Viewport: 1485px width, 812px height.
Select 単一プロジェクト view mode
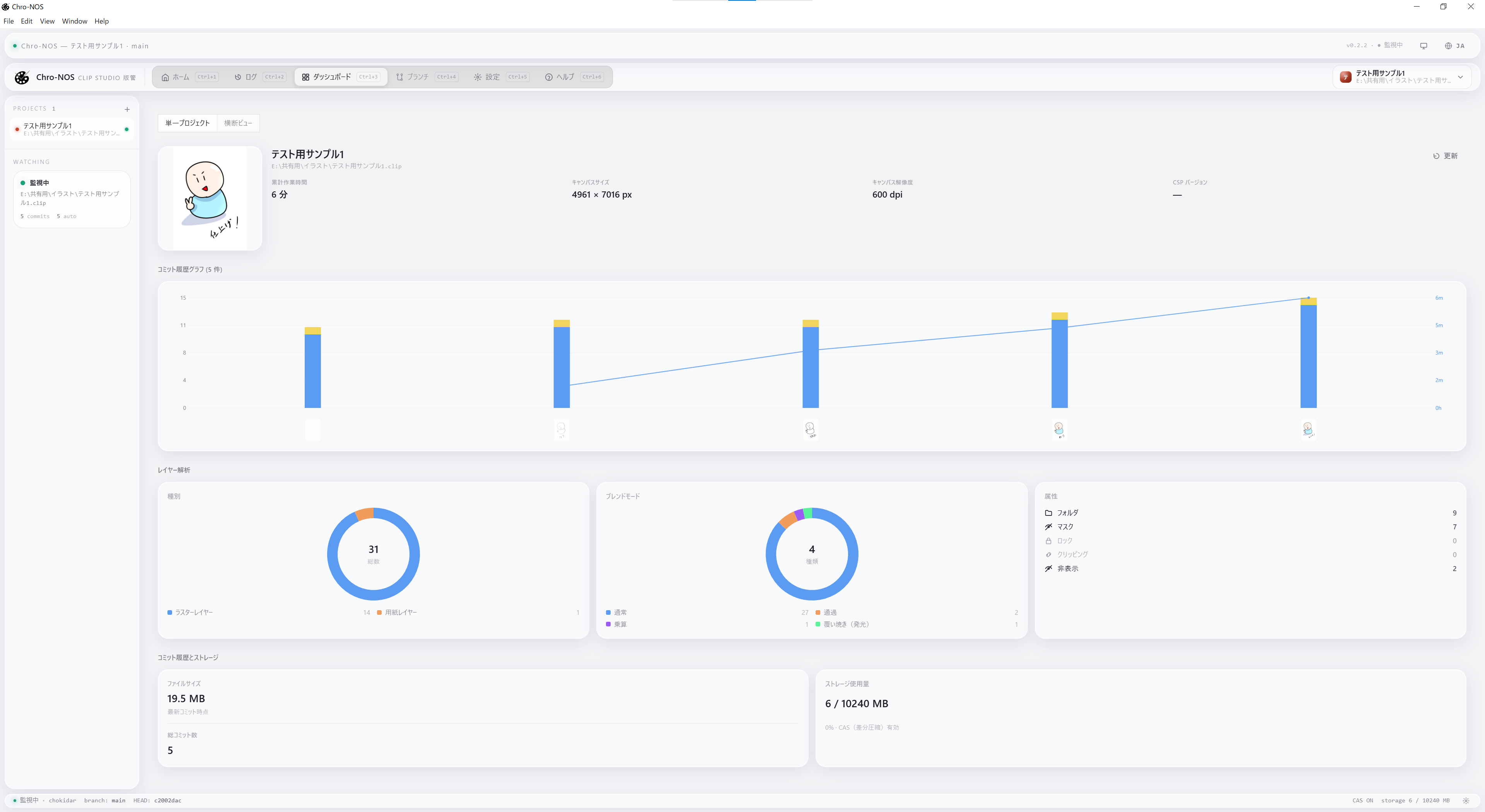(187, 123)
